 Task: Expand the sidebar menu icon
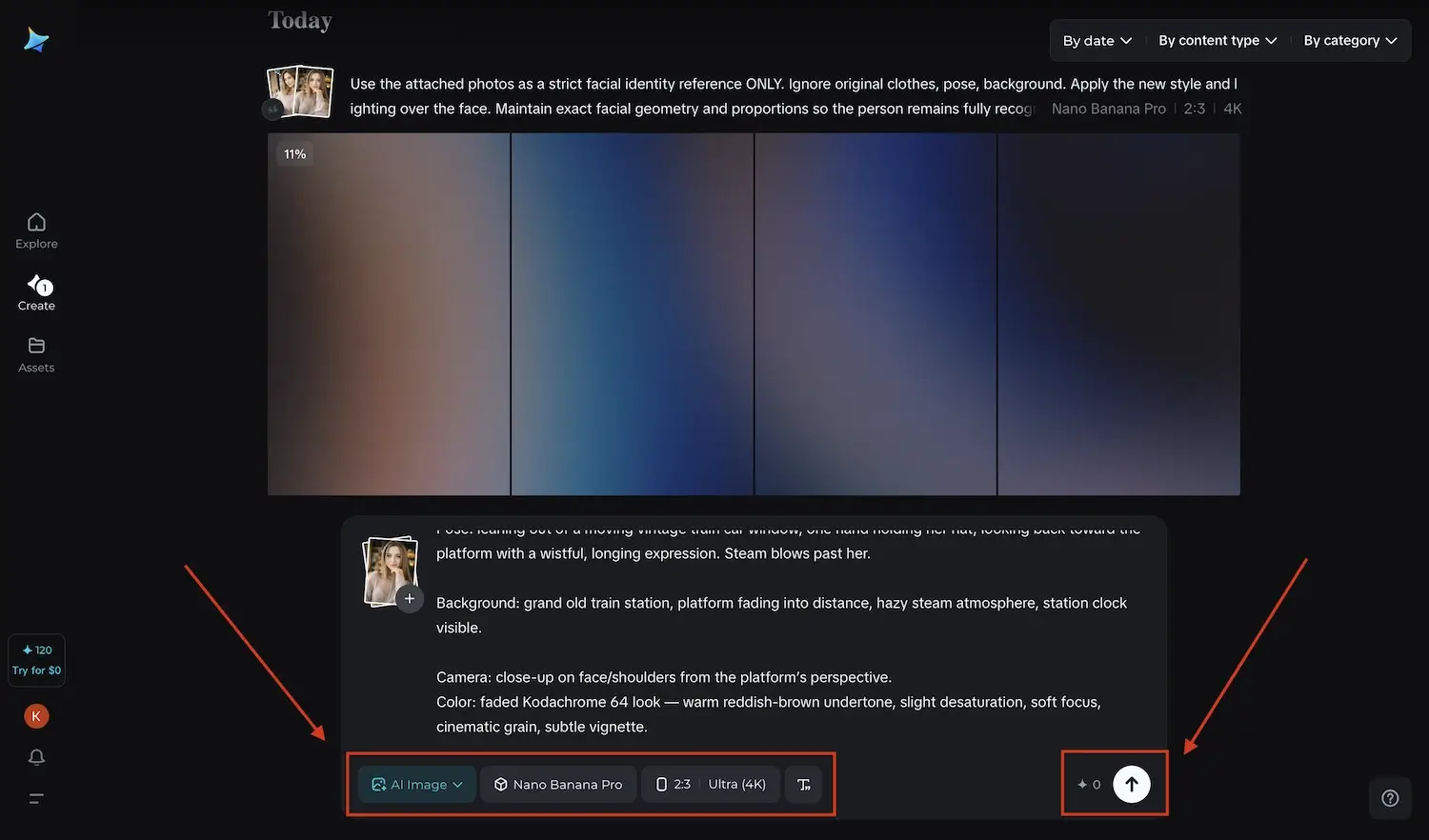pyautogui.click(x=36, y=799)
